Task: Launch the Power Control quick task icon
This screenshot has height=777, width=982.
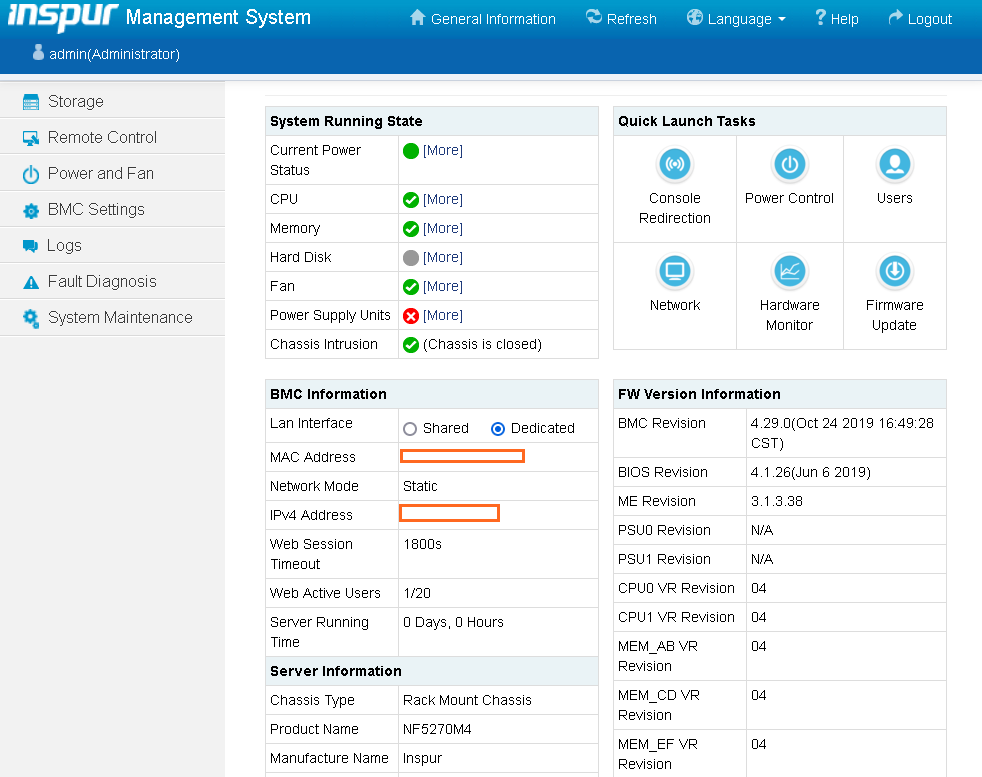Action: [789, 164]
